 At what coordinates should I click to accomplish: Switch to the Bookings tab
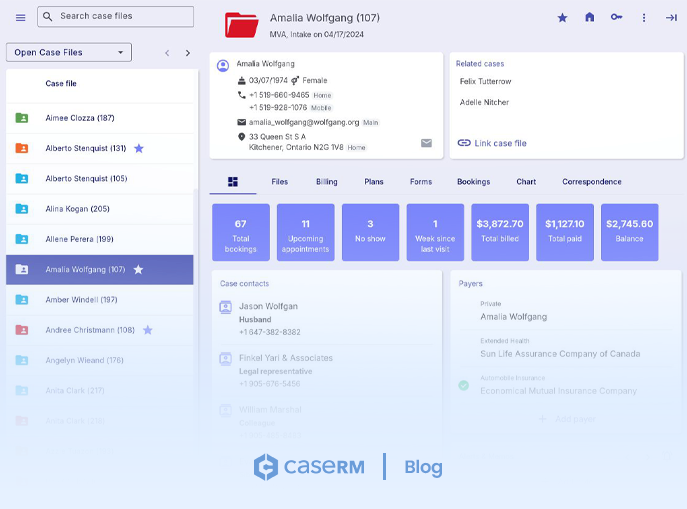tap(474, 182)
